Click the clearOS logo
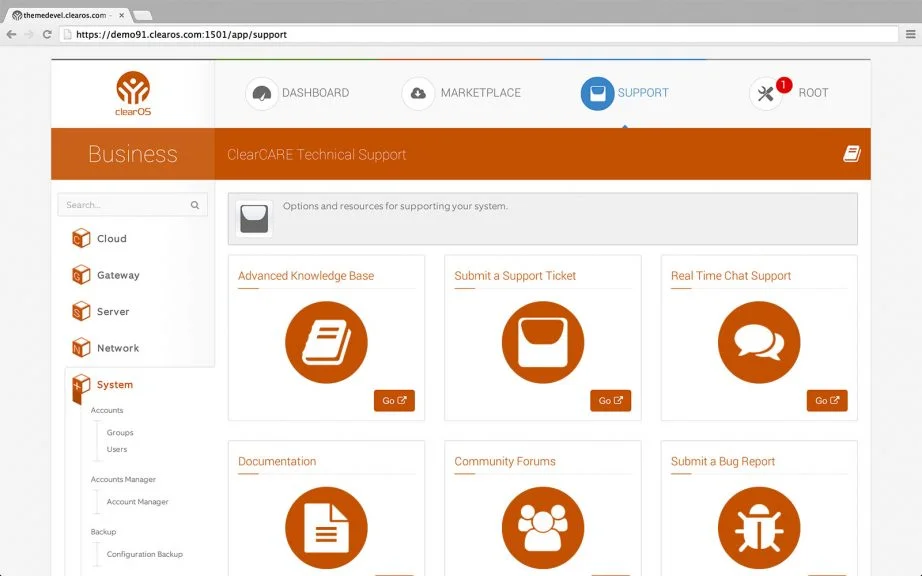The height and width of the screenshot is (576, 922). pyautogui.click(x=133, y=93)
